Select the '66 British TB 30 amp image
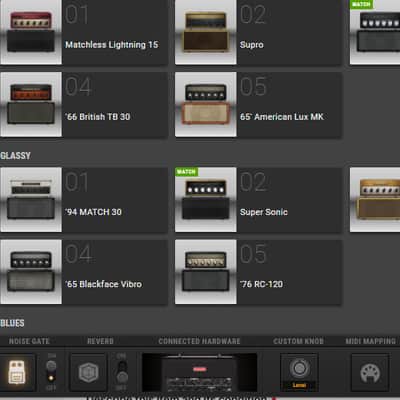 coord(31,104)
